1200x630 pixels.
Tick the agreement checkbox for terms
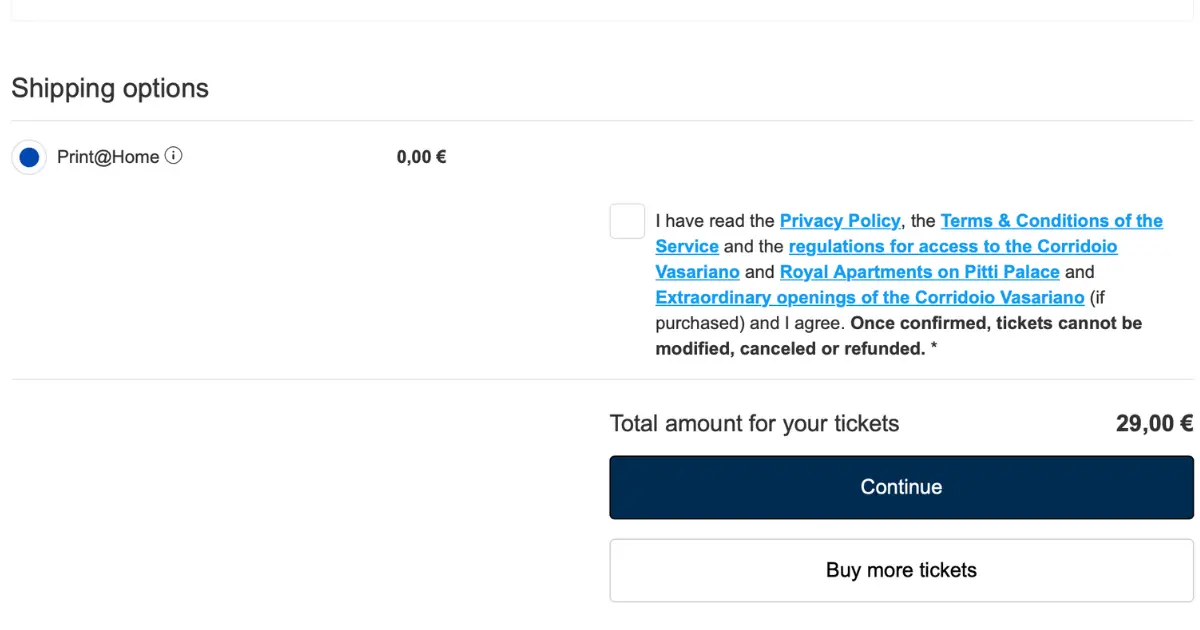pyautogui.click(x=627, y=221)
